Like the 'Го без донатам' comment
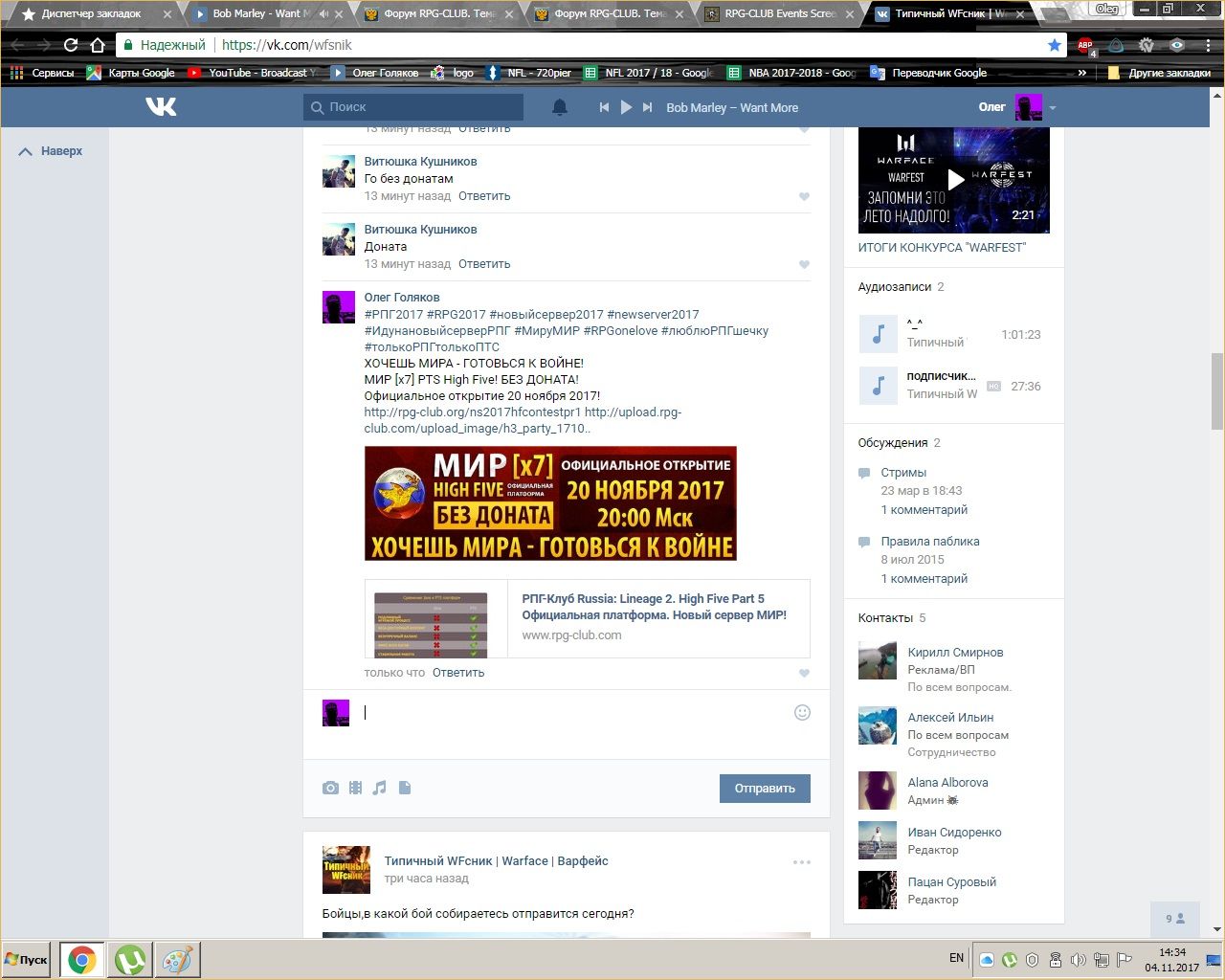The image size is (1225, 980). click(804, 197)
